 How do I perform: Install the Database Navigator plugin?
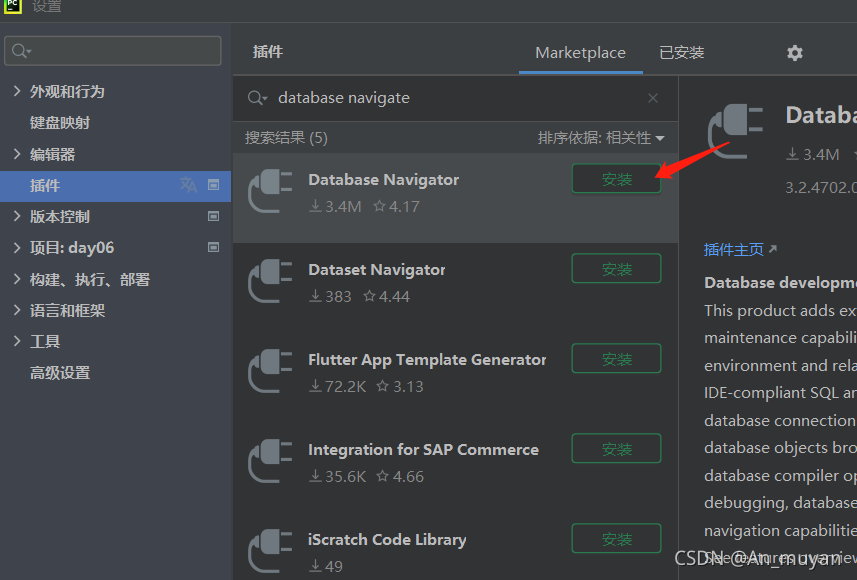click(617, 179)
